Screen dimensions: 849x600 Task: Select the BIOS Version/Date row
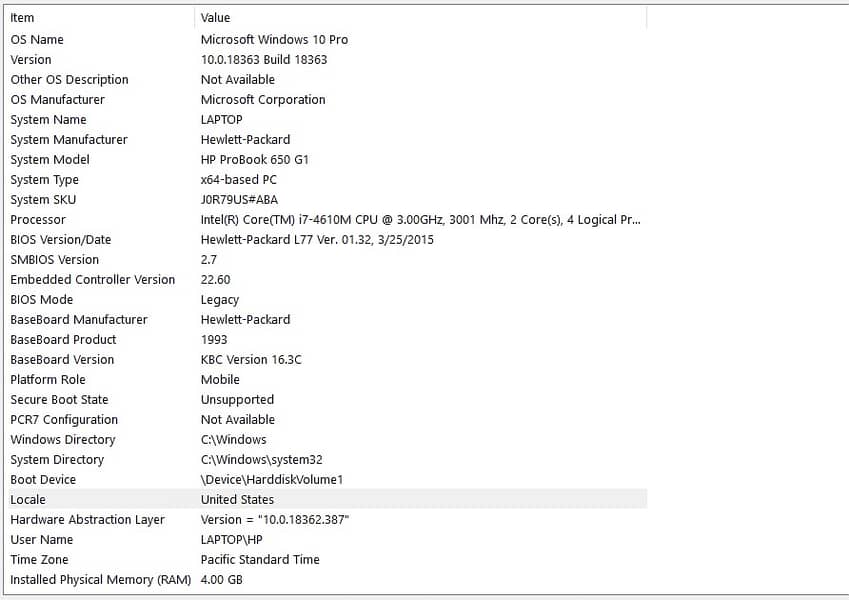[x=61, y=240]
